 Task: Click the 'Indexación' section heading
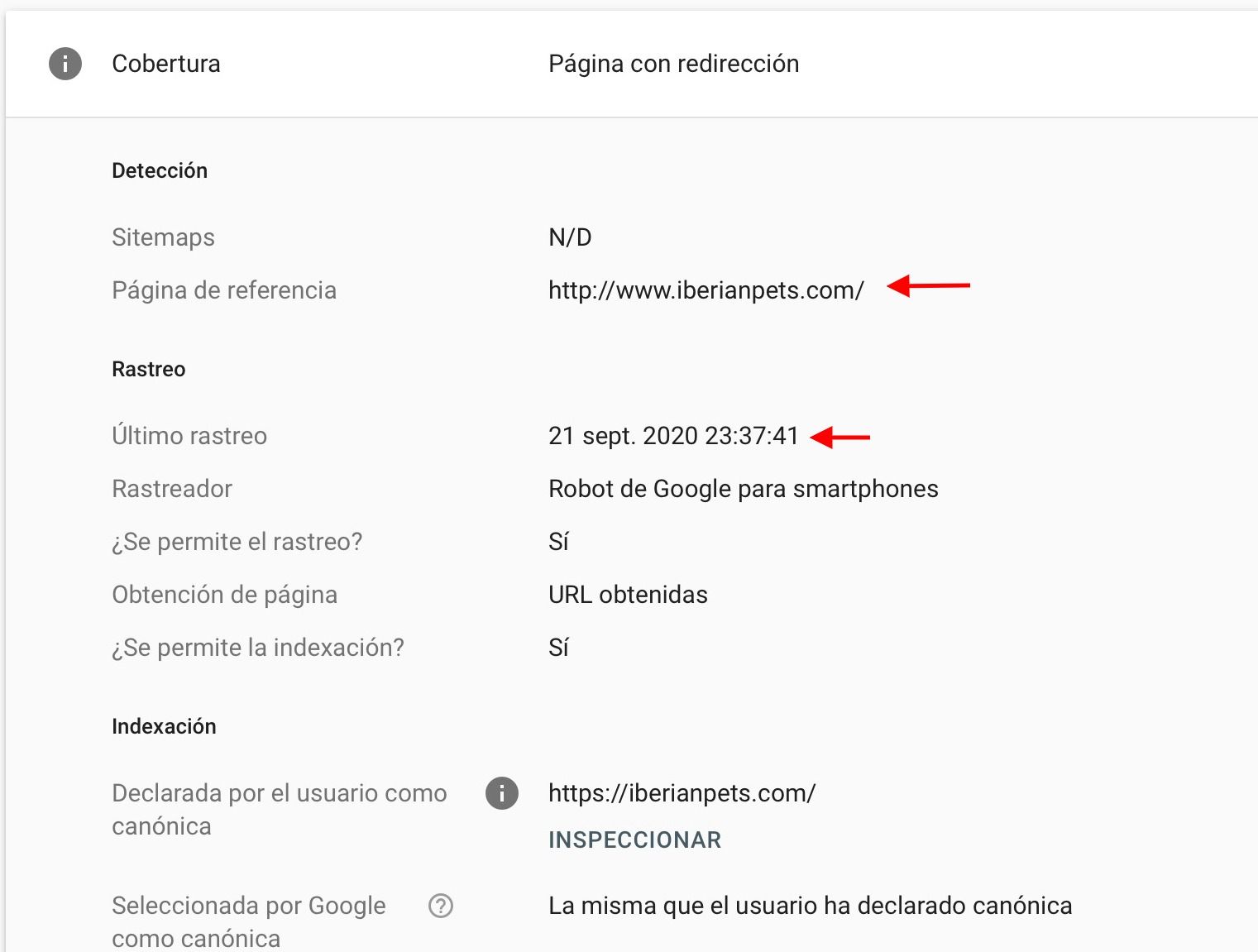click(164, 726)
